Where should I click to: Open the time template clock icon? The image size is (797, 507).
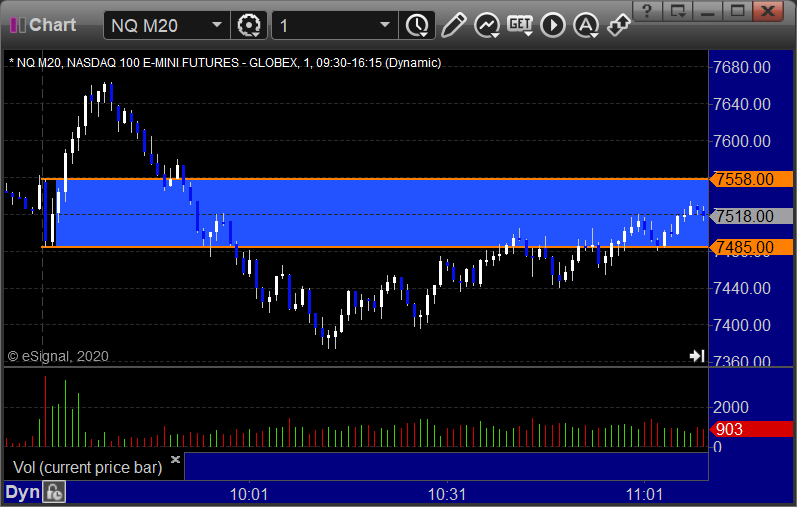coord(417,25)
